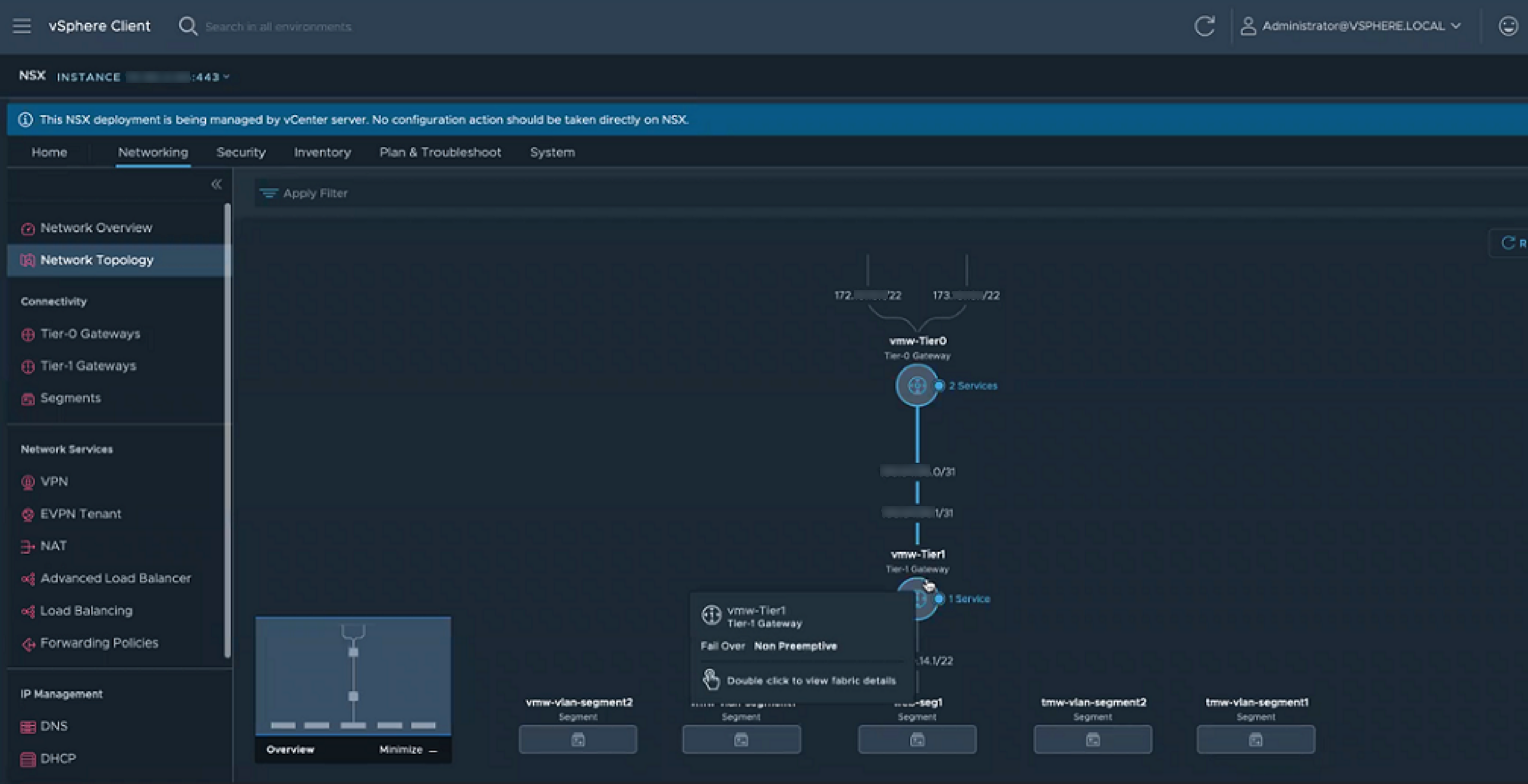
Task: Open Tier-0 Gateways page
Action: pos(90,334)
